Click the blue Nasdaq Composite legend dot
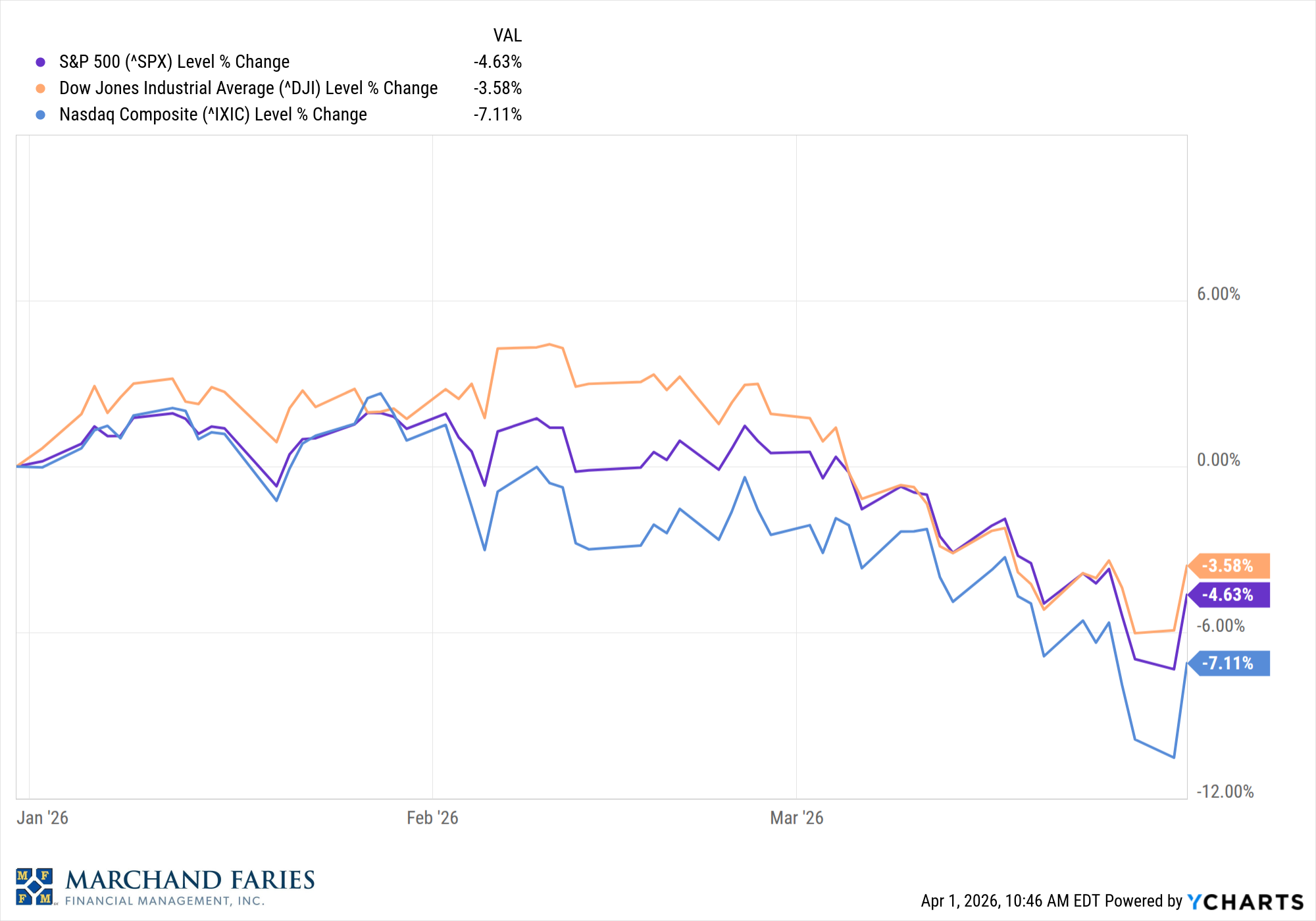The image size is (1316, 921). coord(41,115)
